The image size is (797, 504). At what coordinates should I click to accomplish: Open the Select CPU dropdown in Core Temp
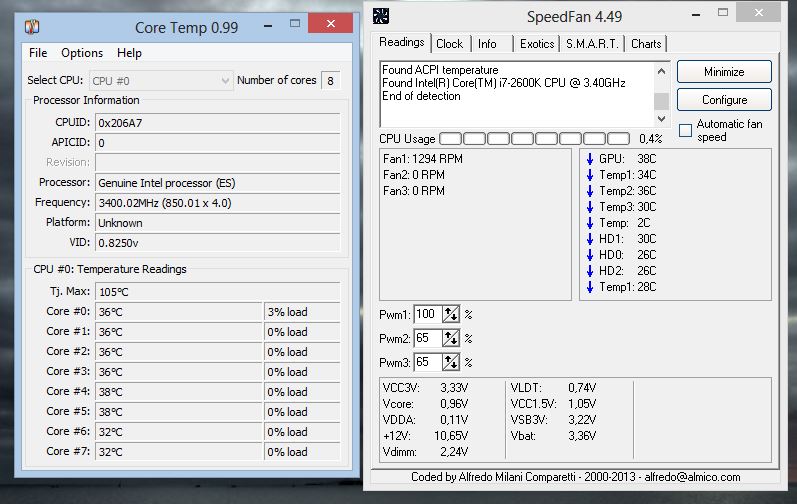(x=161, y=81)
